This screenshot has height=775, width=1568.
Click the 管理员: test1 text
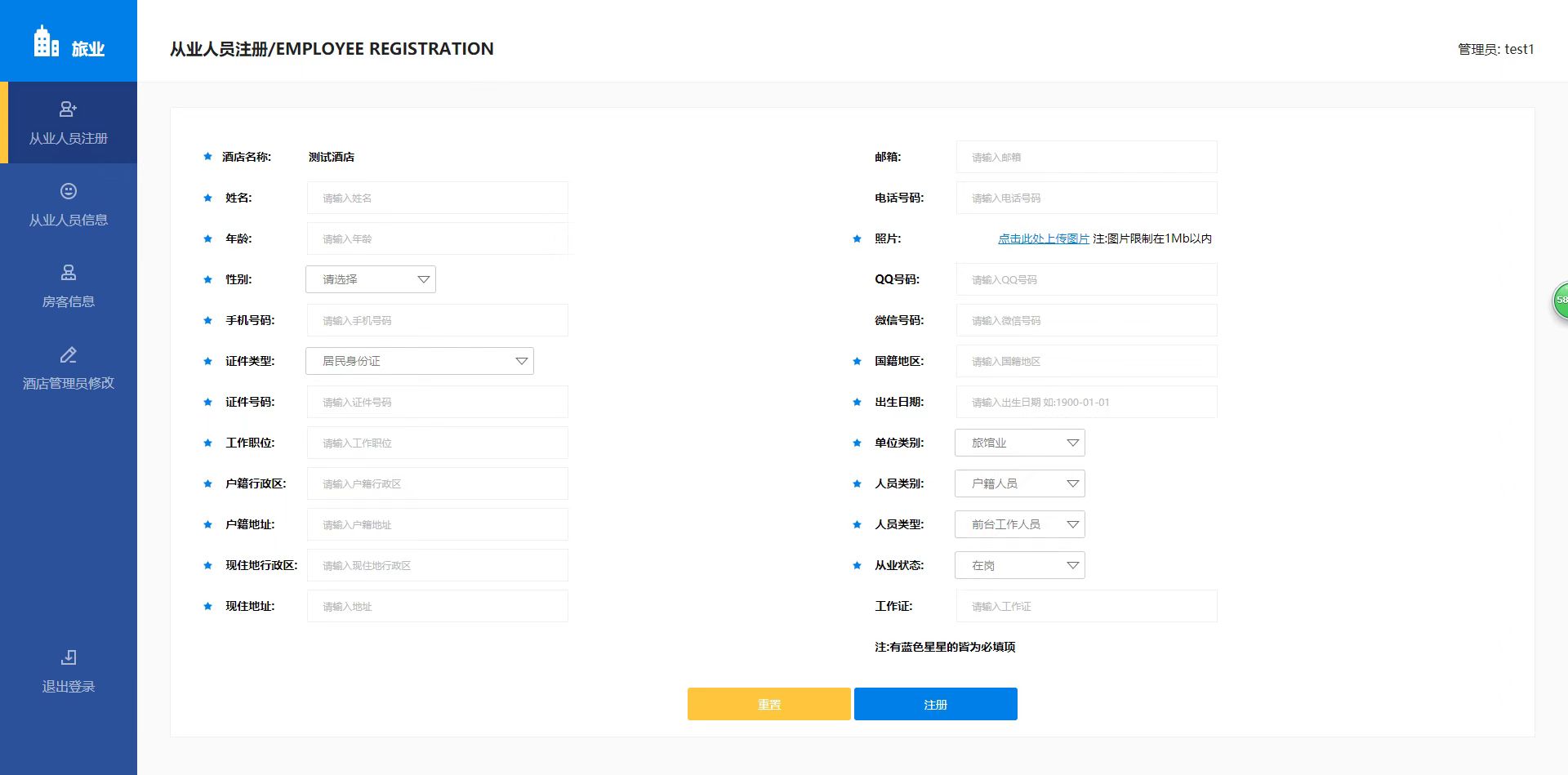[x=1496, y=49]
